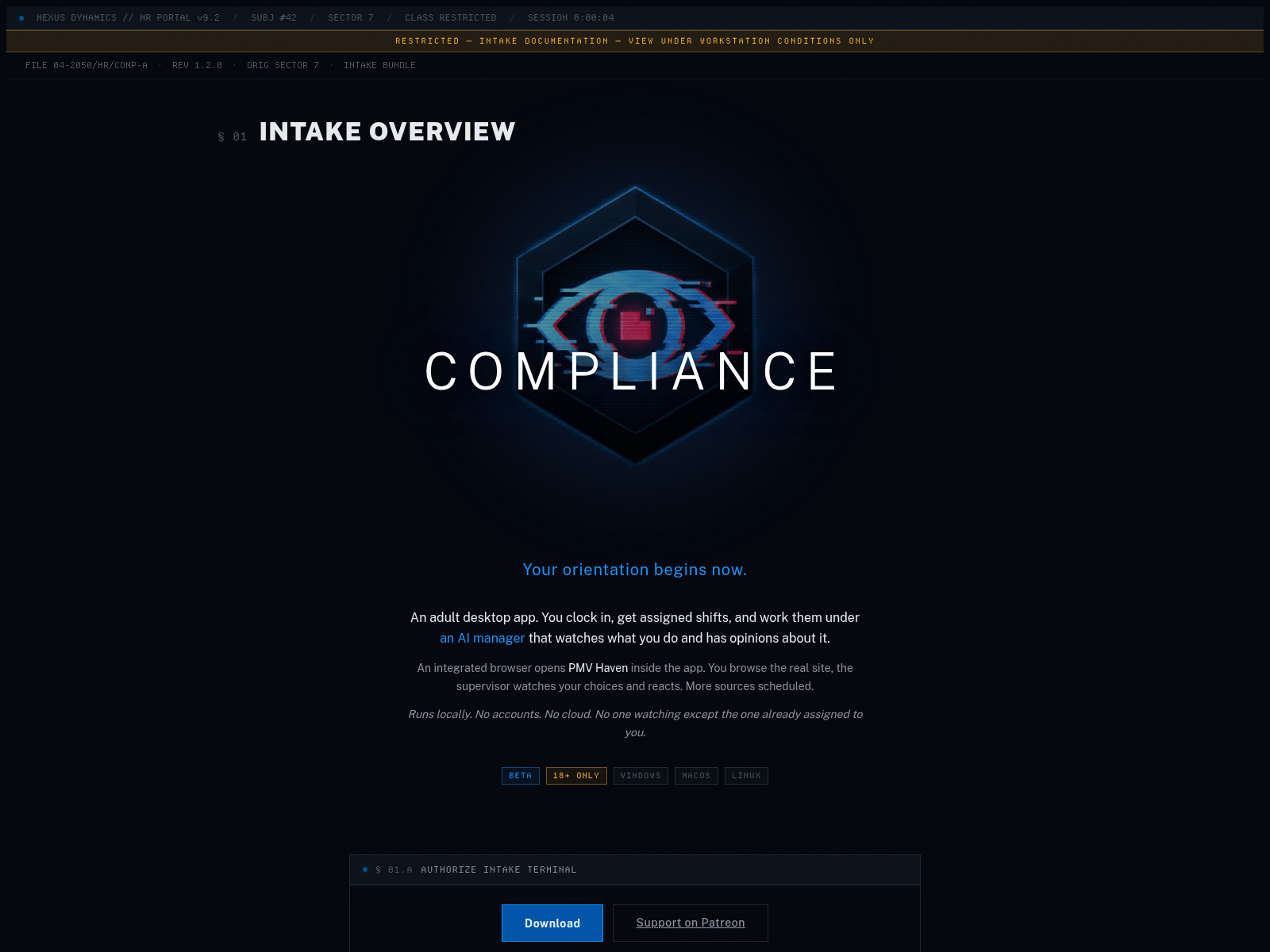The height and width of the screenshot is (952, 1270).
Task: Click the '§ 01' section number
Action: coord(232,136)
